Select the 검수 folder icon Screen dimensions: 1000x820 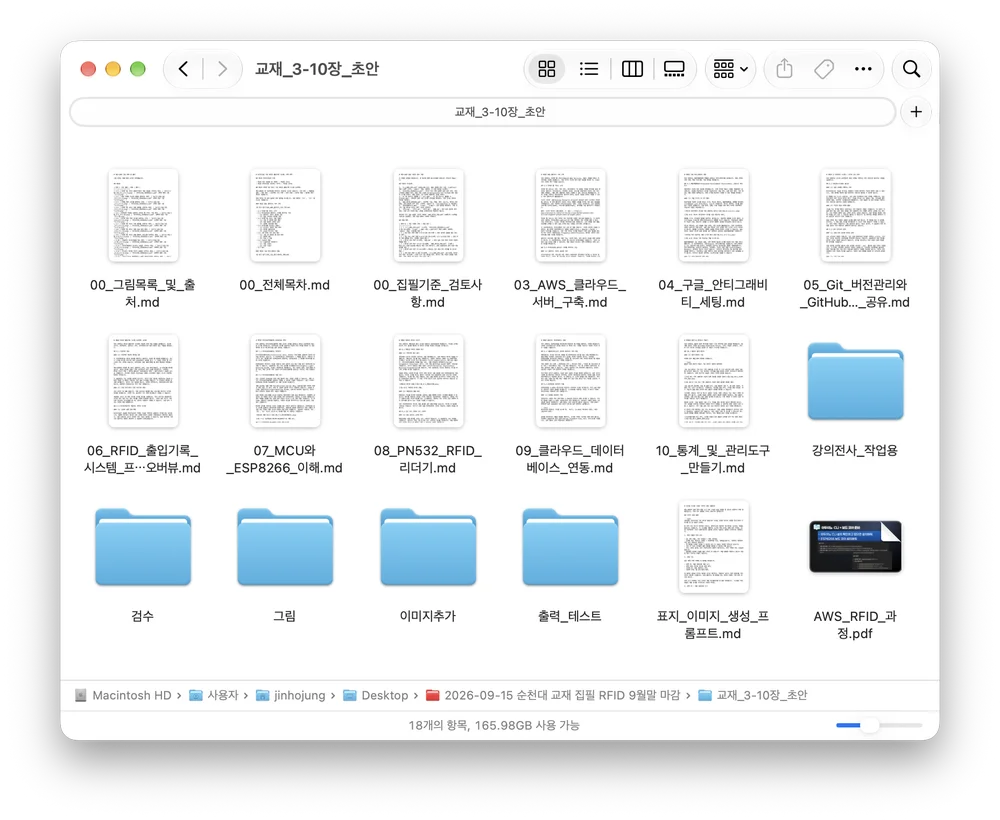[143, 547]
